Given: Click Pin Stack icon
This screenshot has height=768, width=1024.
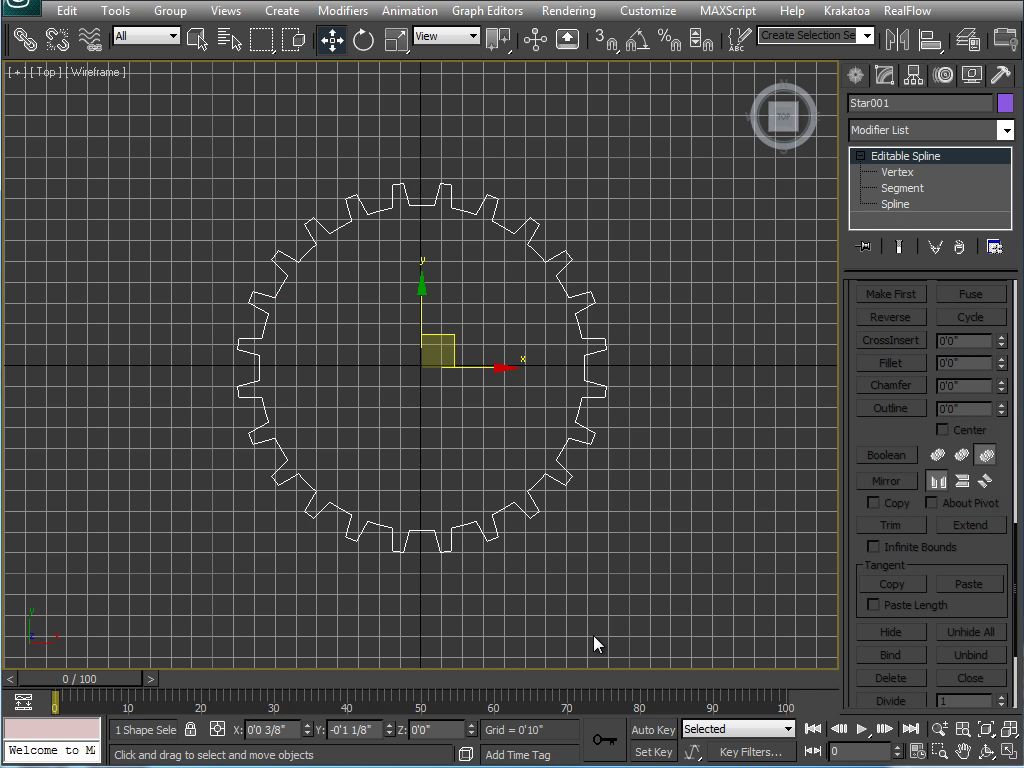Looking at the screenshot, I should click(863, 246).
